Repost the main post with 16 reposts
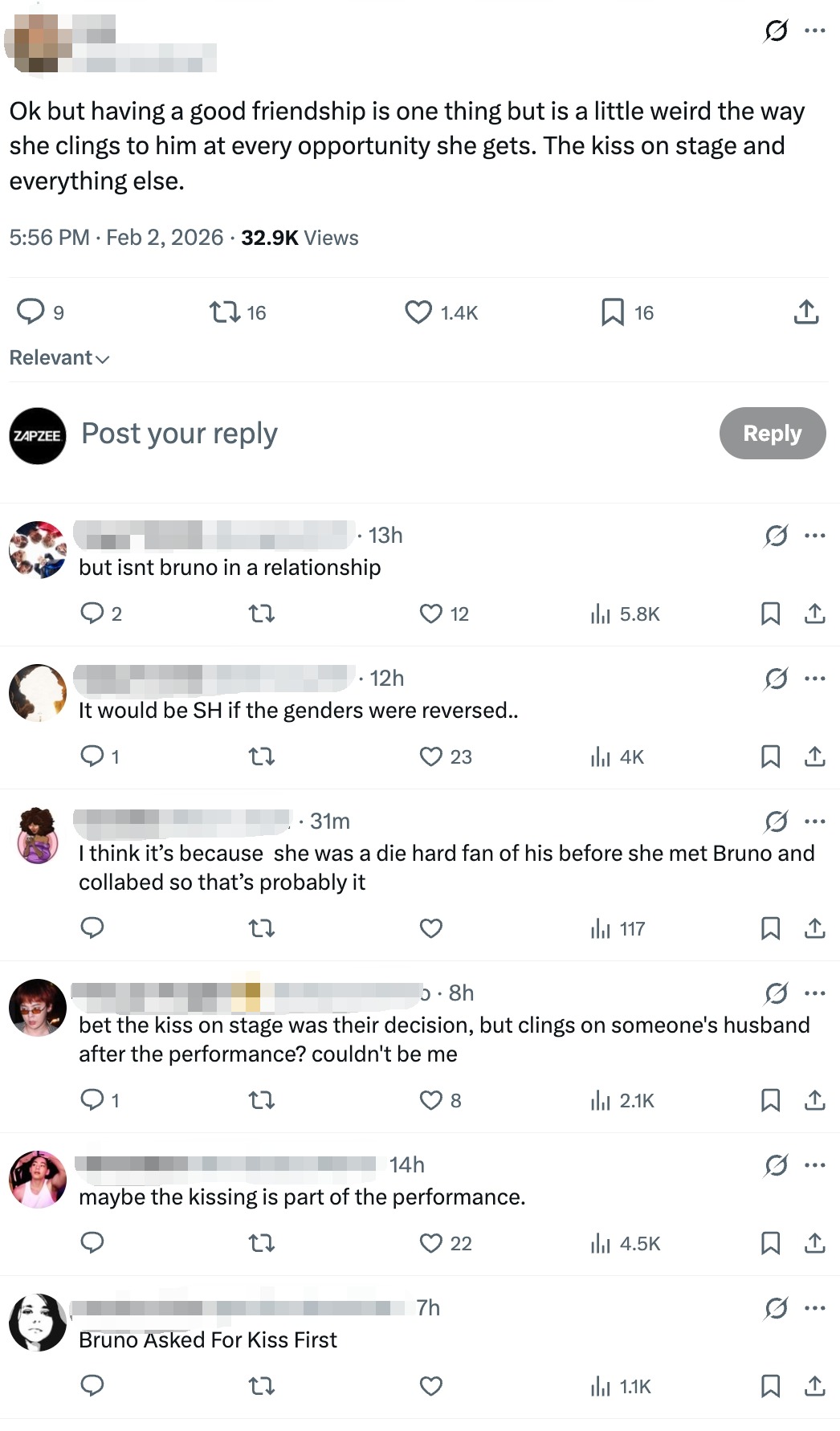The width and height of the screenshot is (840, 1431). [224, 312]
